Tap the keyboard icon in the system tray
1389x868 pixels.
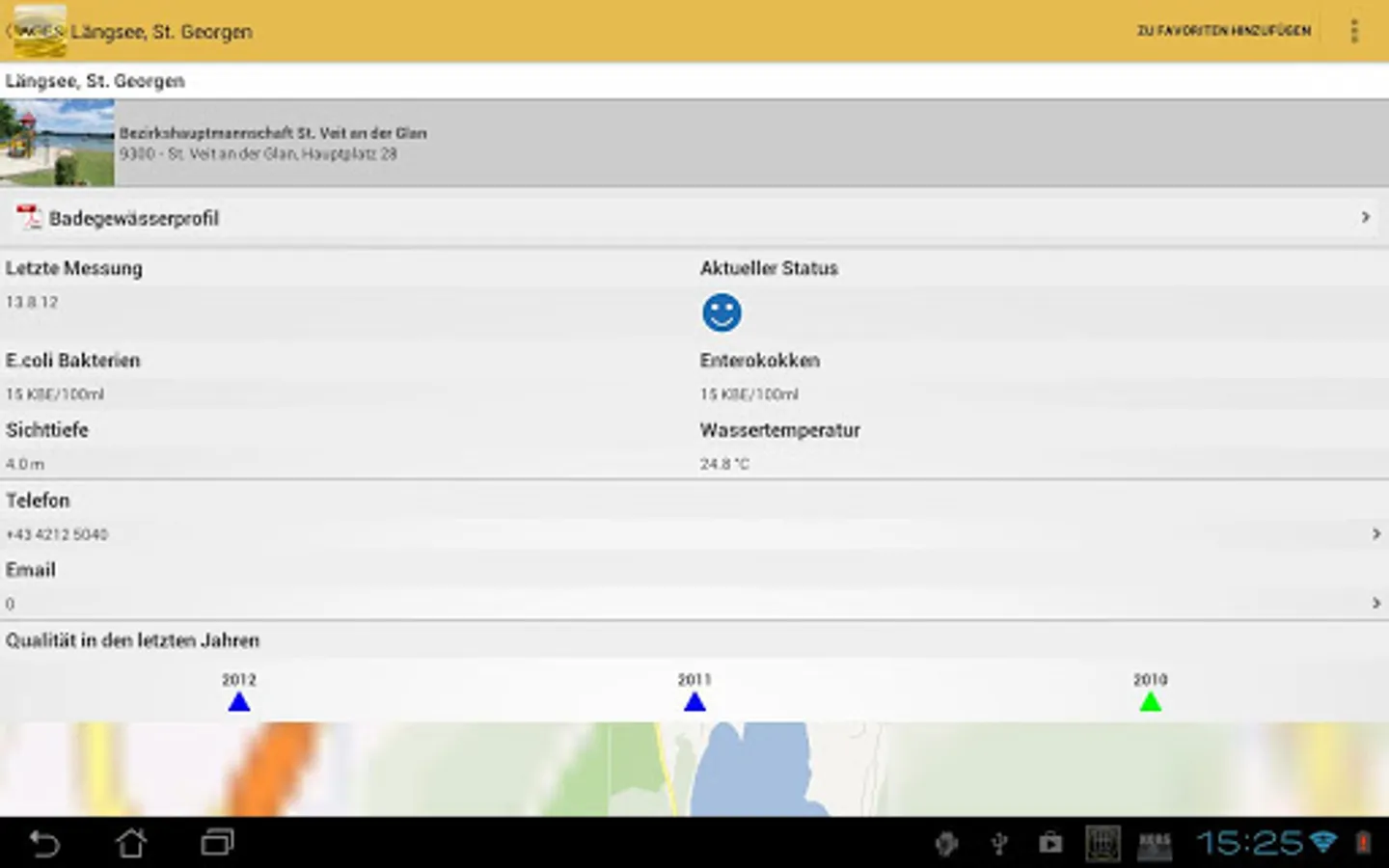pos(1101,841)
